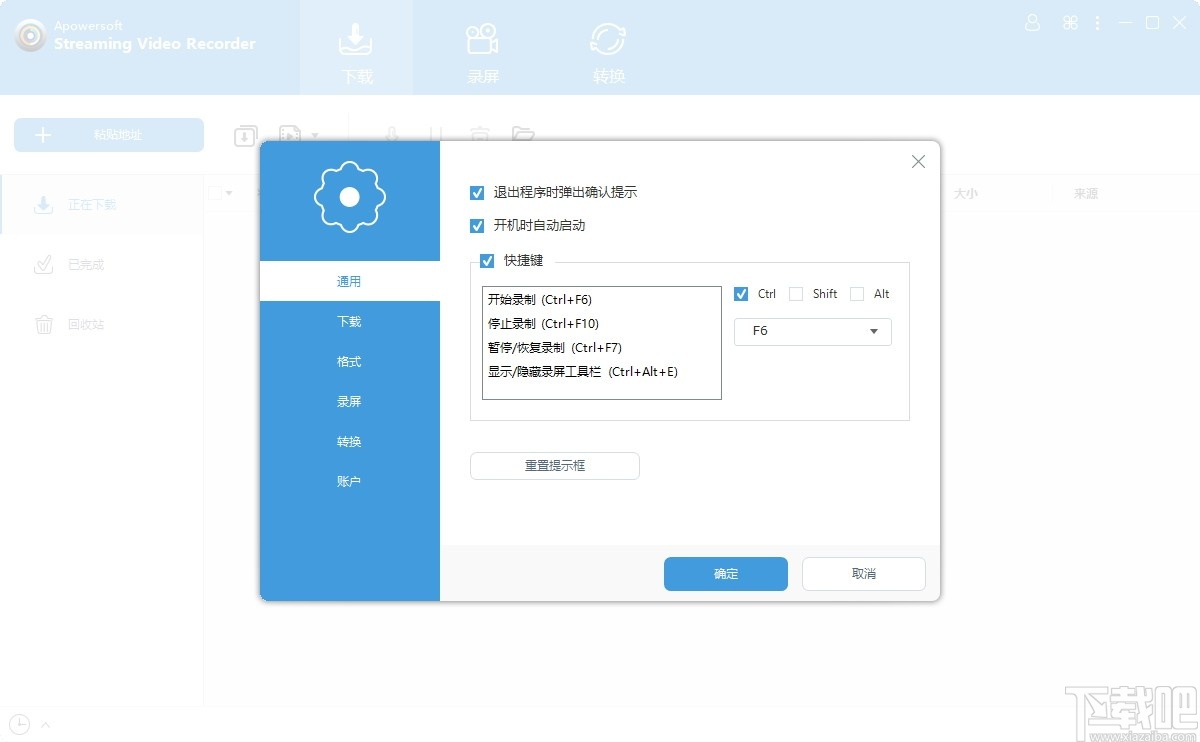Enable the Shift modifier checkbox
1200x742 pixels.
coord(796,294)
